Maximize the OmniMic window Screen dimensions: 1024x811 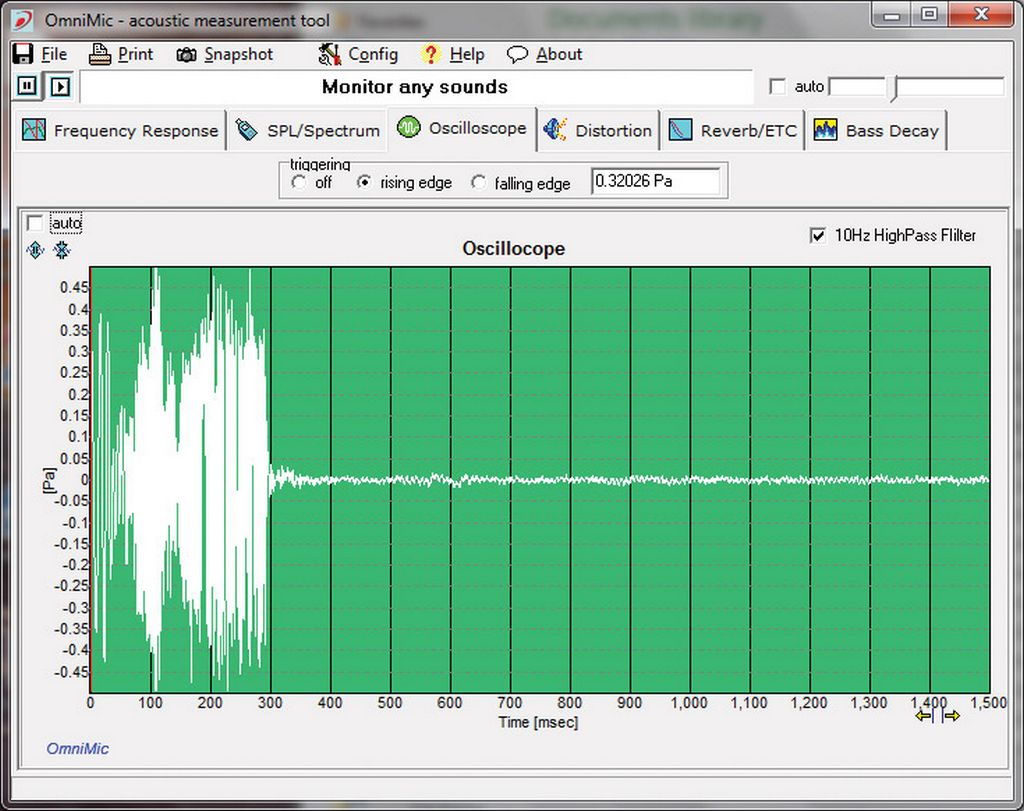click(x=929, y=14)
